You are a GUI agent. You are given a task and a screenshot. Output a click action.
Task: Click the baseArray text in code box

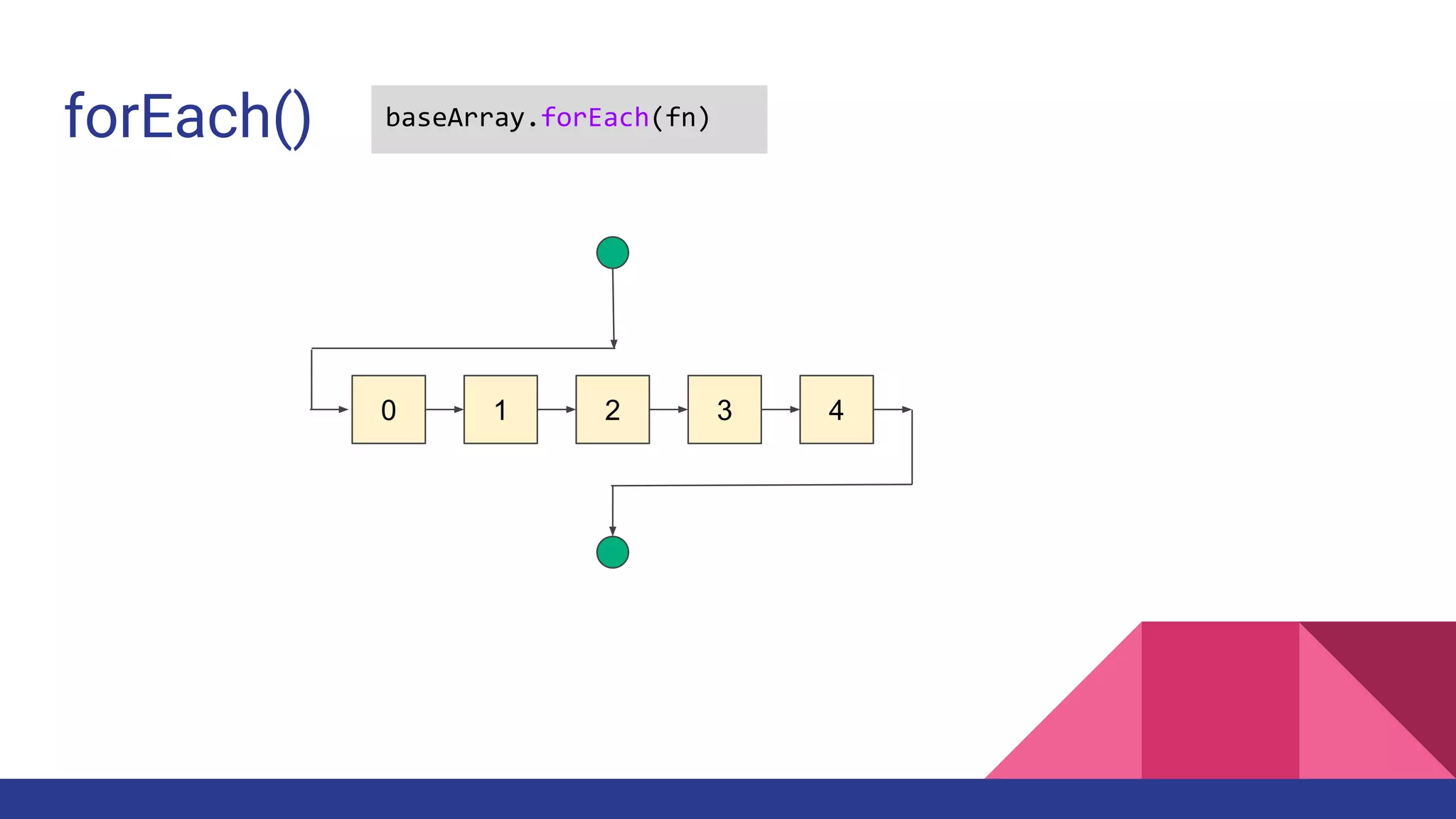[x=455, y=118]
